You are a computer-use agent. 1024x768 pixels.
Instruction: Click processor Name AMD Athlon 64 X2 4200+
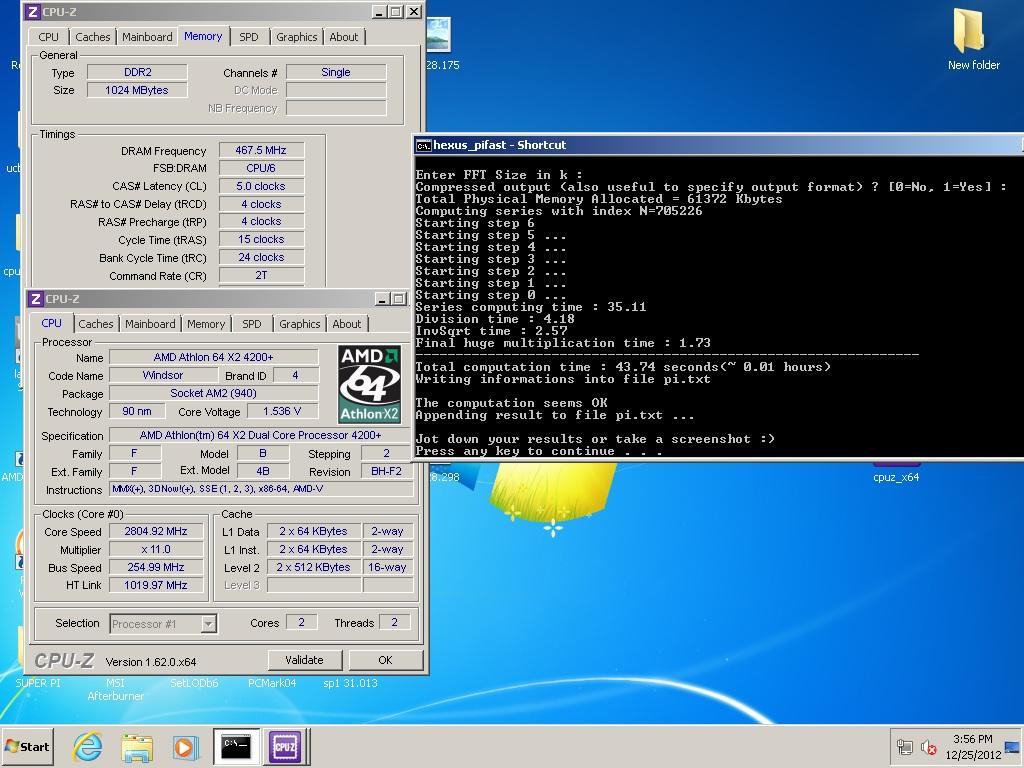pos(214,357)
